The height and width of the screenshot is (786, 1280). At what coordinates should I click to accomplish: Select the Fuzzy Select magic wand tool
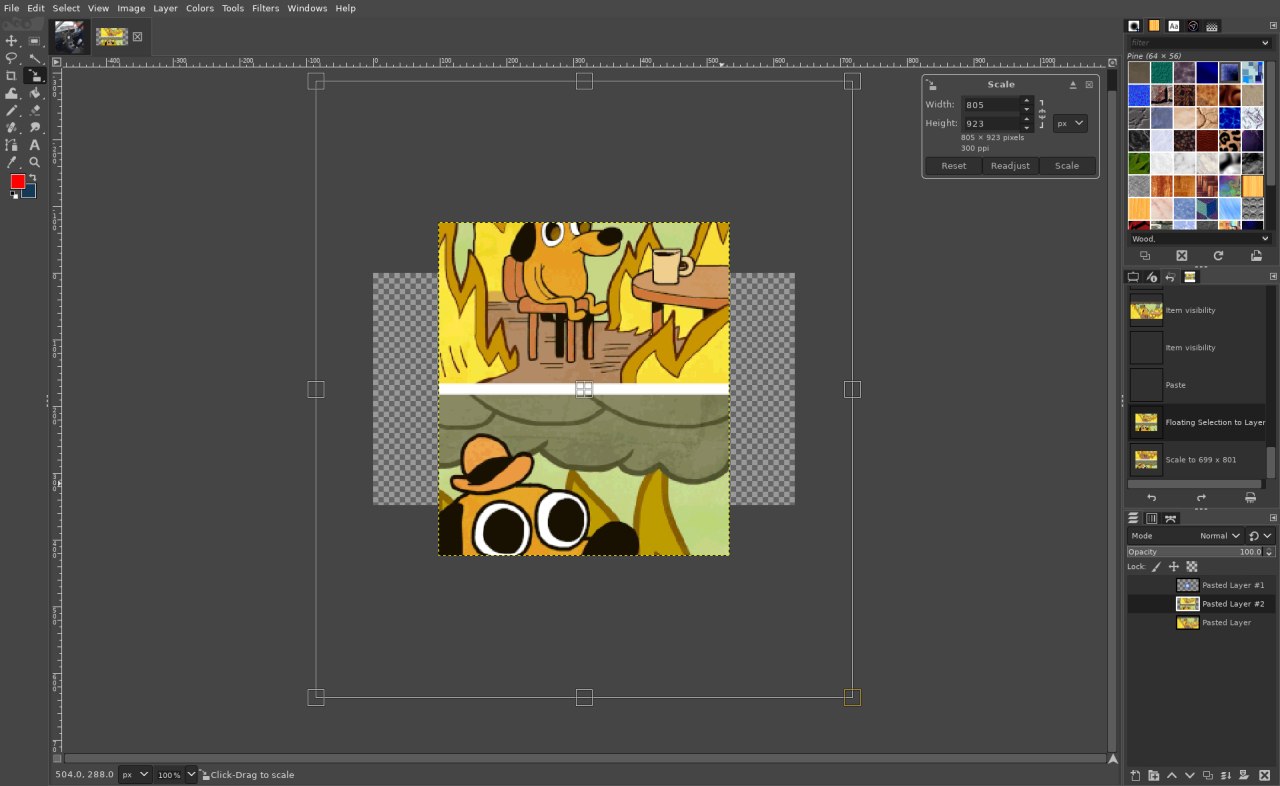tap(34, 58)
